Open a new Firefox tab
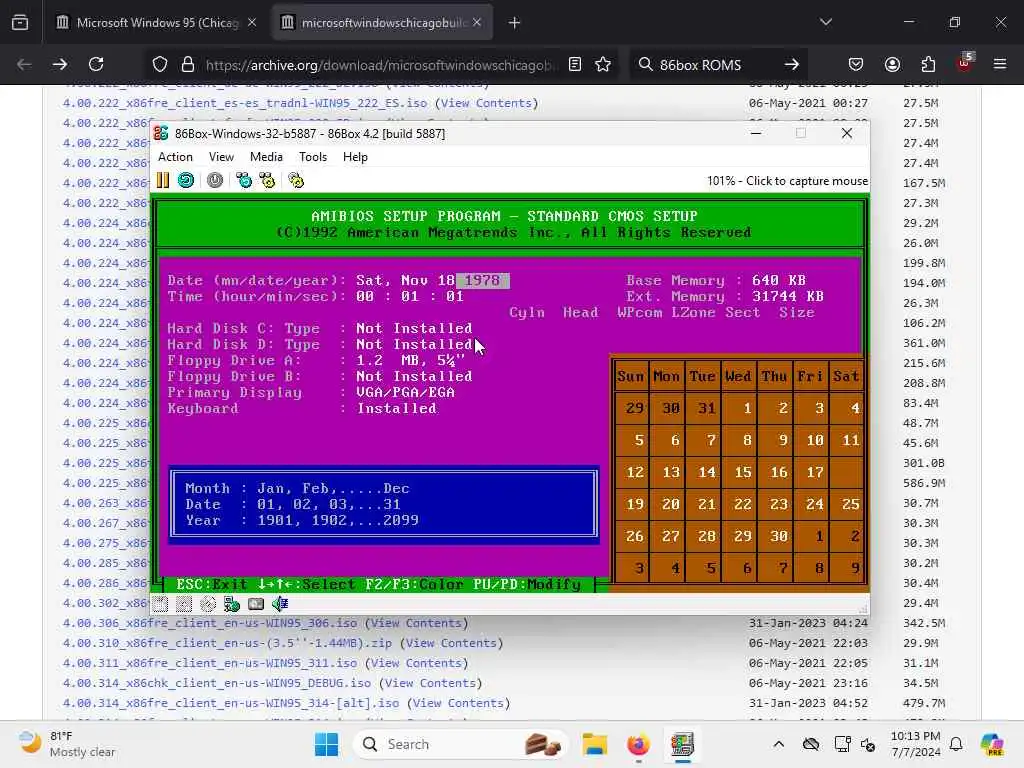 515,23
